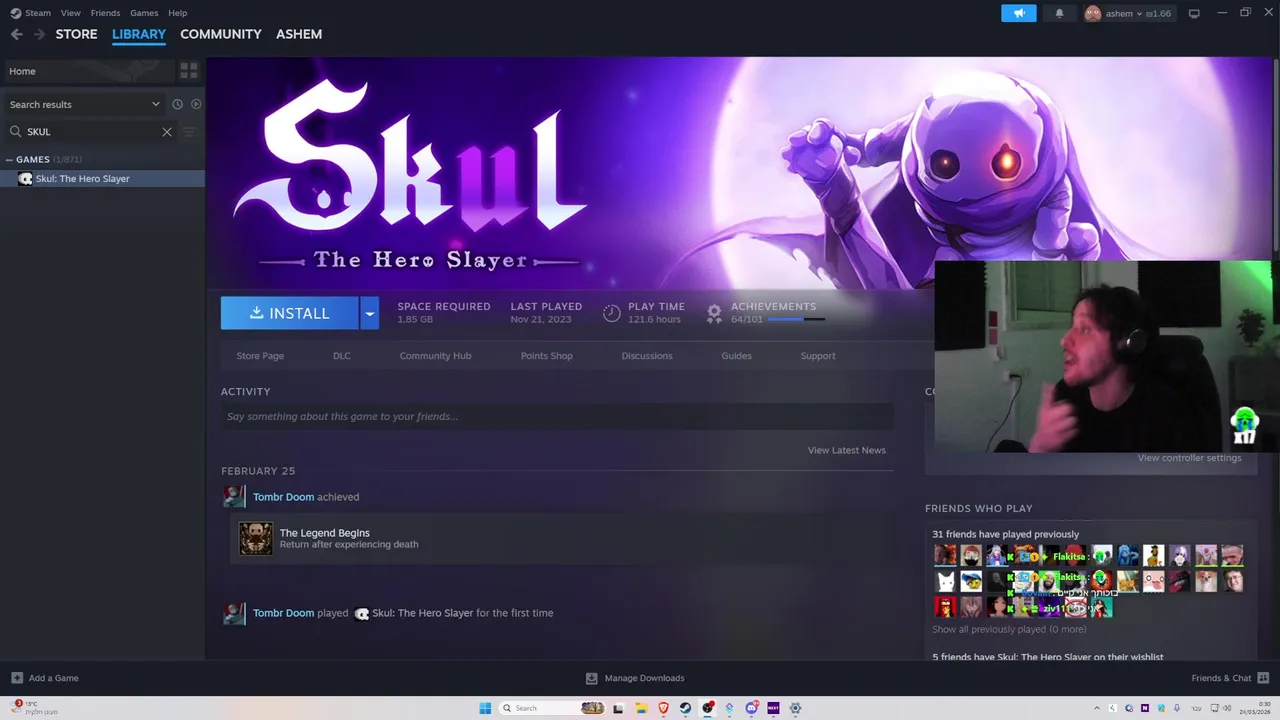1280x720 pixels.
Task: Select the skull icon of Skul: The Hero Slayer
Action: coord(25,179)
